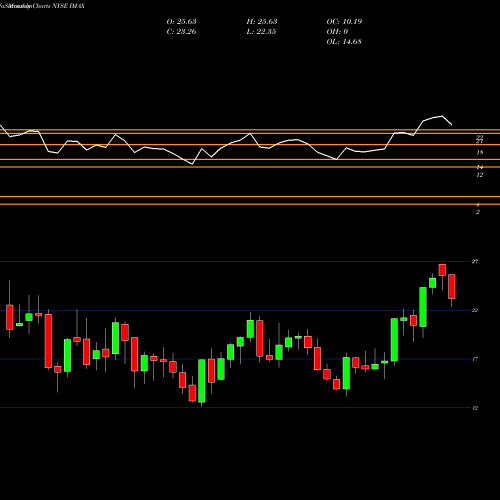Click the OH: 0 reading
Viewport: 500px width, 500px height.
tap(337, 32)
